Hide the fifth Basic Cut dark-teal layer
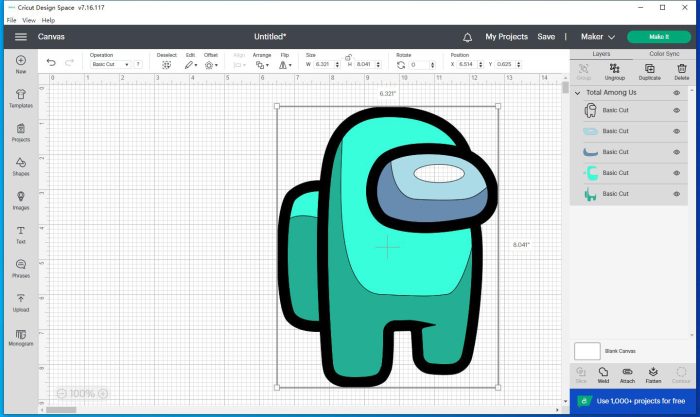Image resolution: width=700 pixels, height=417 pixels. (677, 194)
